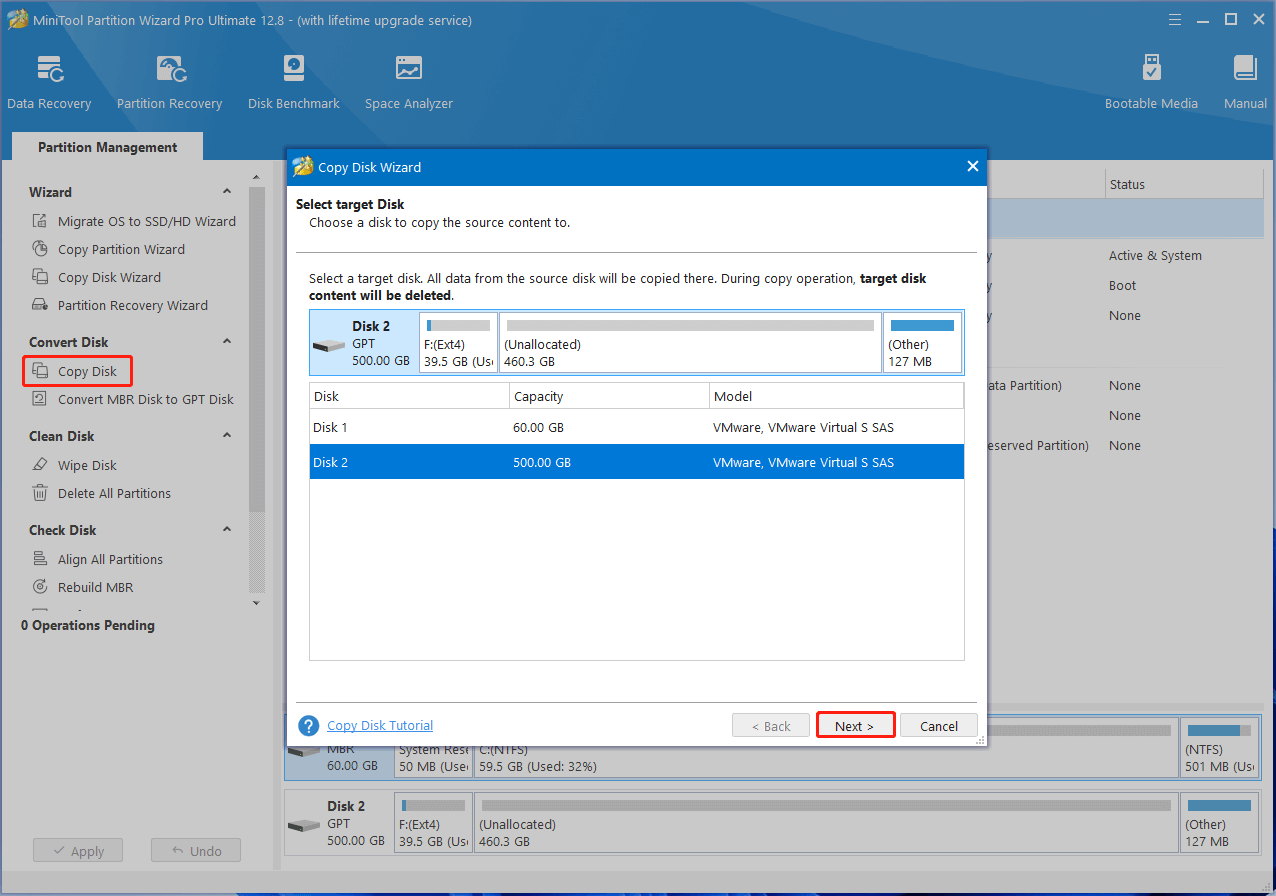
Task: Click the Capacity column header
Action: [608, 397]
